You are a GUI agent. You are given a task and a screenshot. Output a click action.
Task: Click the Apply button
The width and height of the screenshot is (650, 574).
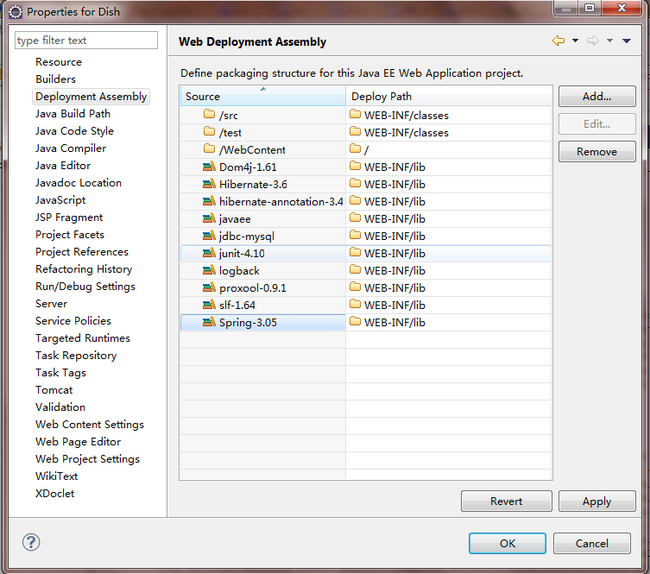[597, 501]
